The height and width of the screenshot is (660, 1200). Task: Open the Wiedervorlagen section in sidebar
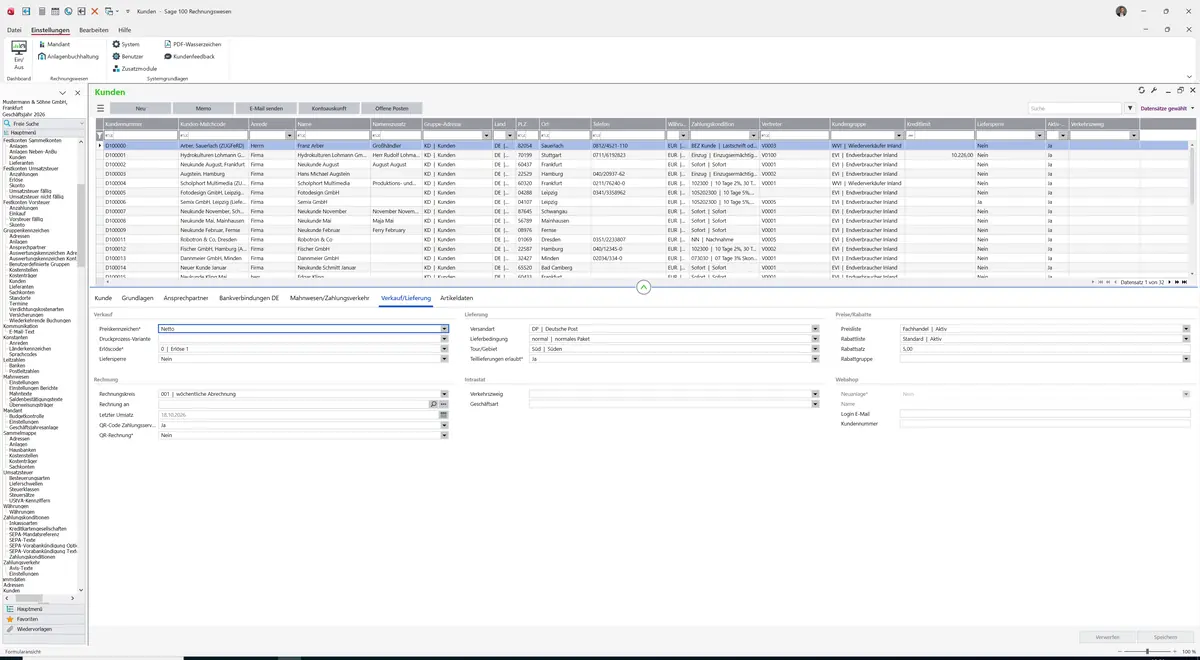43,629
